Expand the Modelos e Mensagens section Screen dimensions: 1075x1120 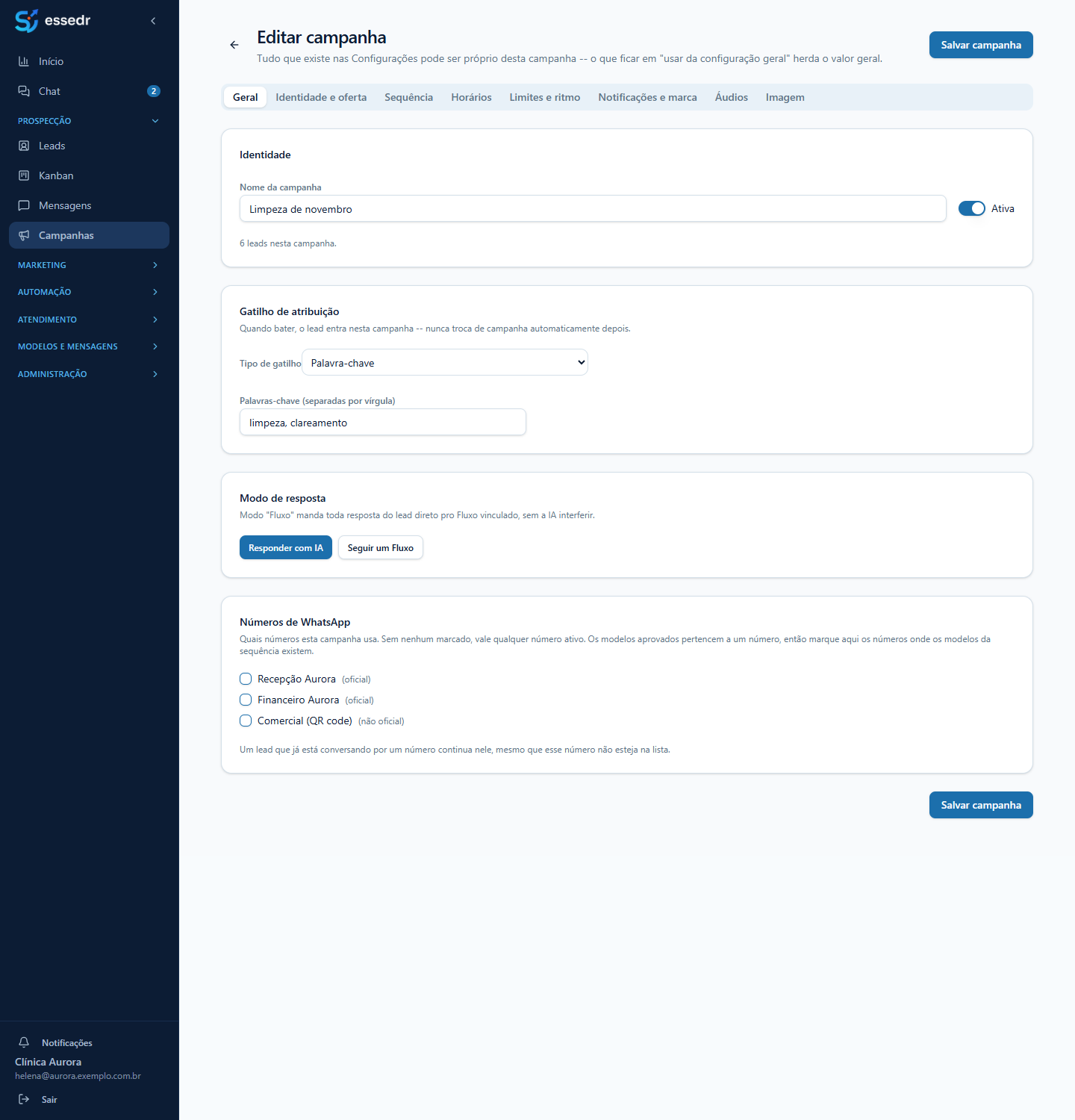90,346
